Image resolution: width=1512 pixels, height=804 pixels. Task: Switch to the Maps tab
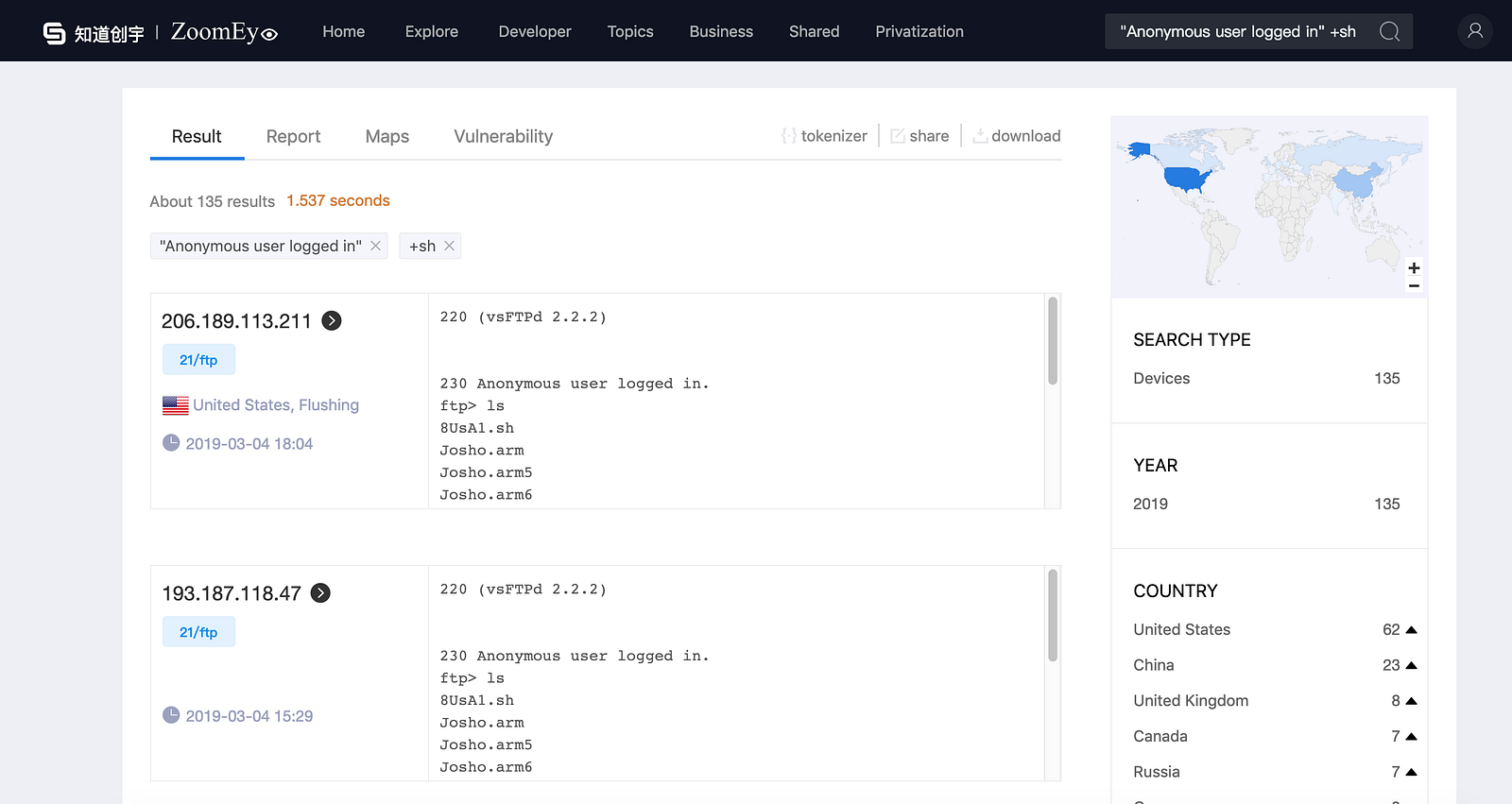coord(387,136)
